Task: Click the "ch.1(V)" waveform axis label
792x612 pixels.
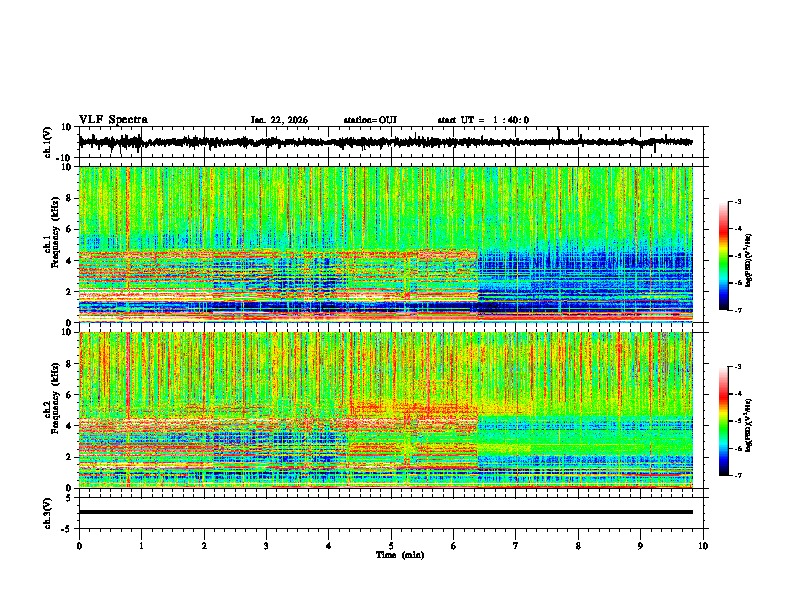Action: click(x=48, y=142)
